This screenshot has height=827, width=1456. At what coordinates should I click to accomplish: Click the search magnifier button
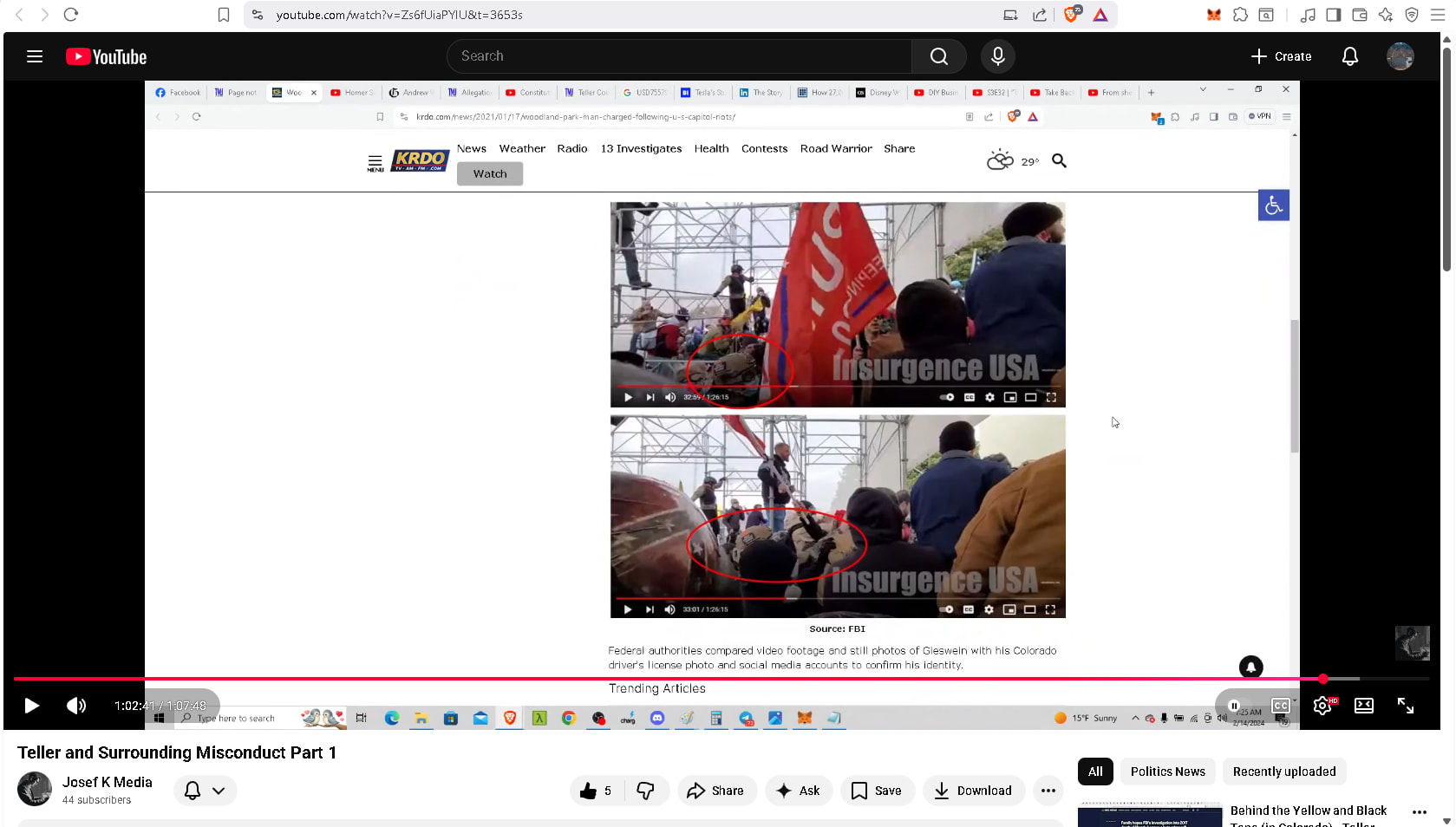point(938,56)
